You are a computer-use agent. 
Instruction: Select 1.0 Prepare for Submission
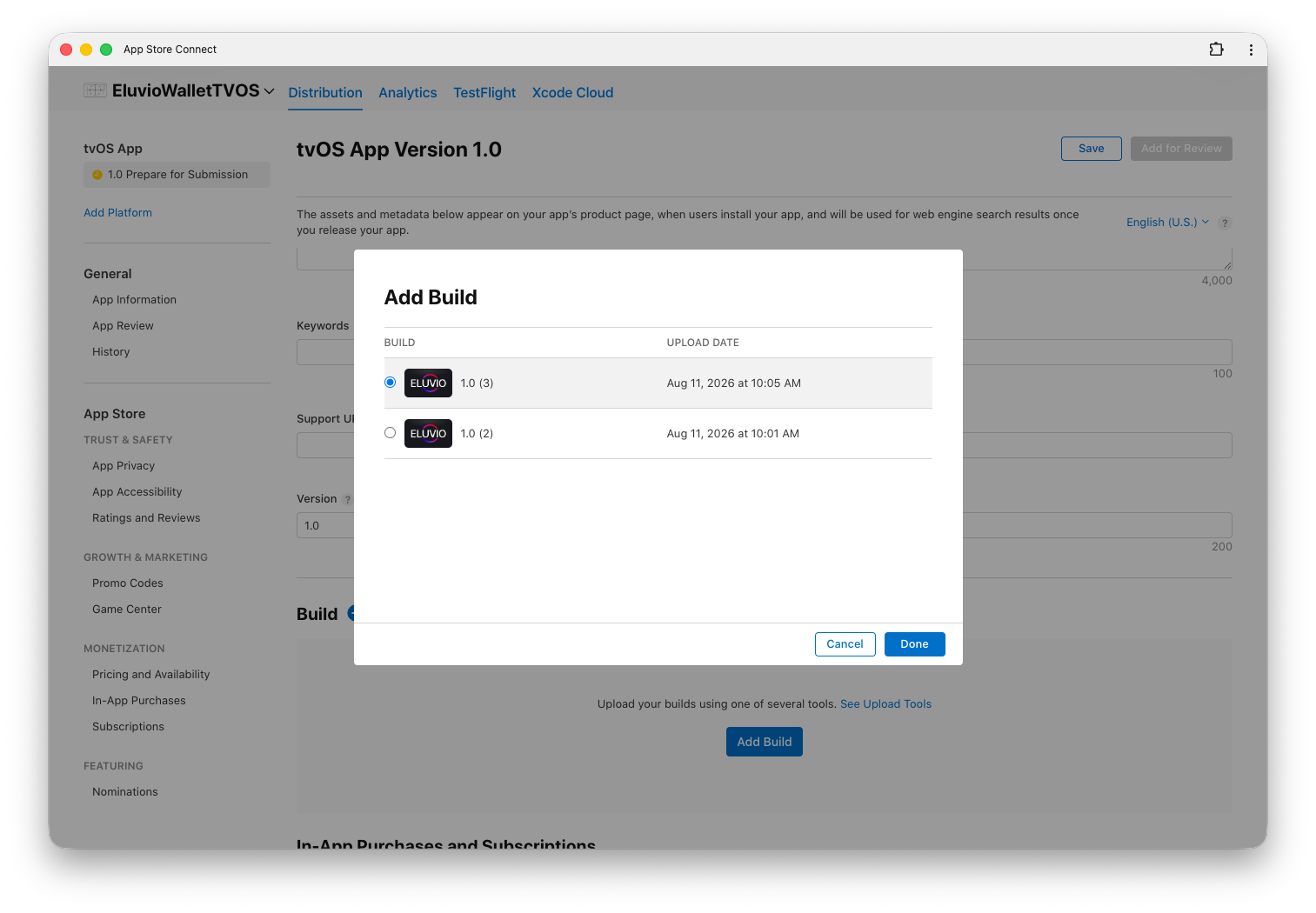[177, 175]
